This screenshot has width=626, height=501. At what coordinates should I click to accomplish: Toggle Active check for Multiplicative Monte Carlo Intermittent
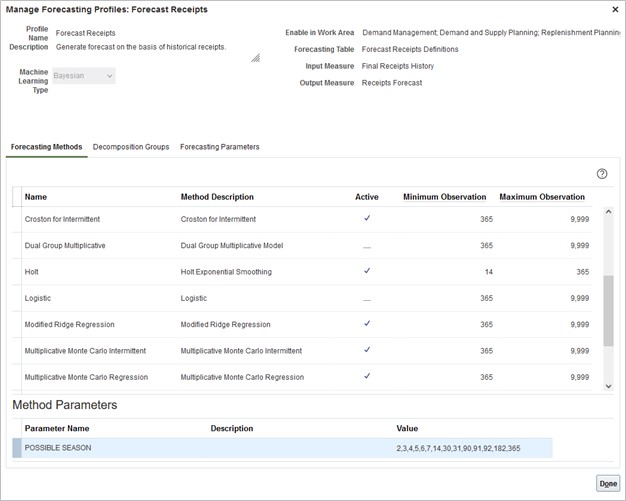pos(367,350)
